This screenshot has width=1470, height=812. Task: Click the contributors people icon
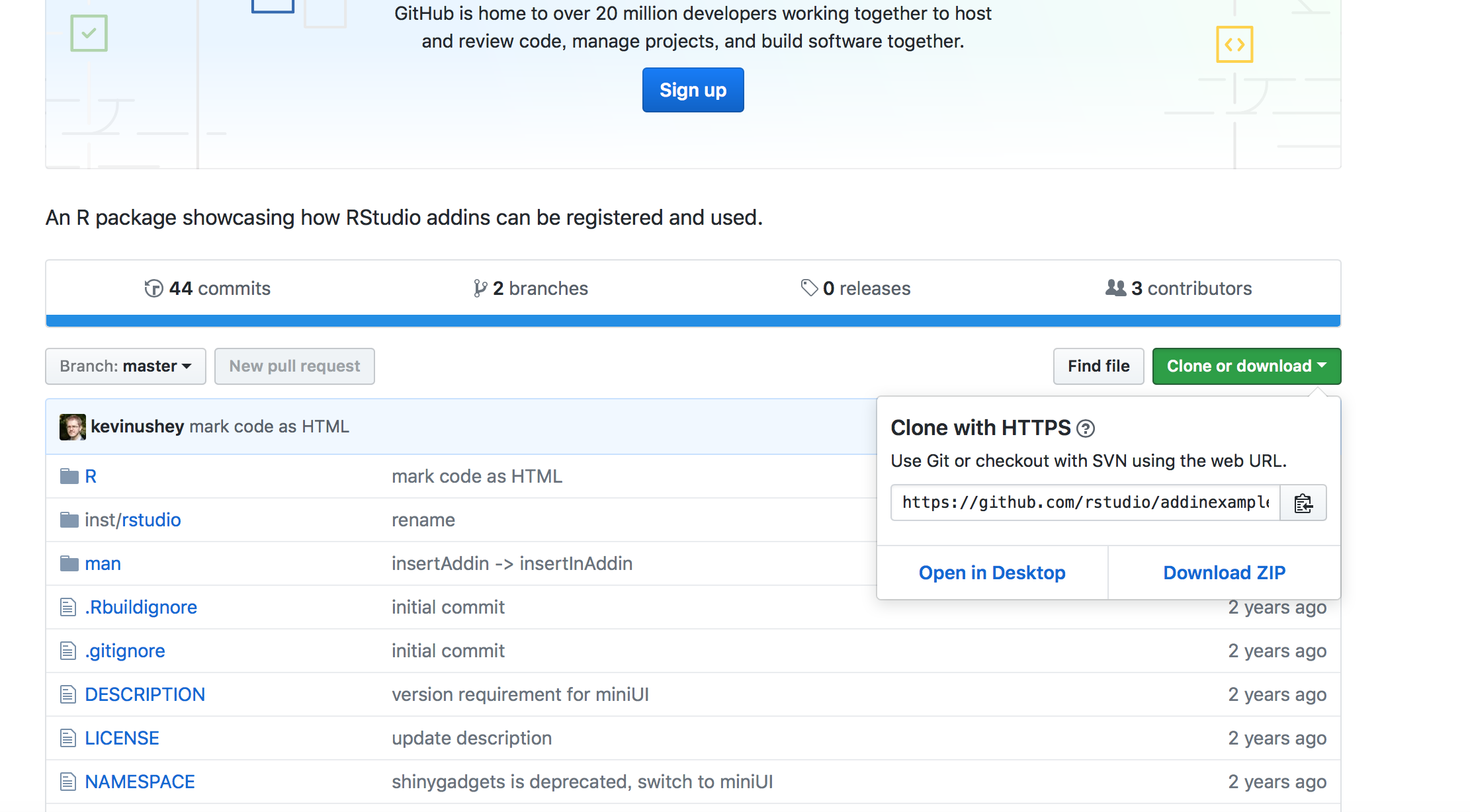(1115, 288)
